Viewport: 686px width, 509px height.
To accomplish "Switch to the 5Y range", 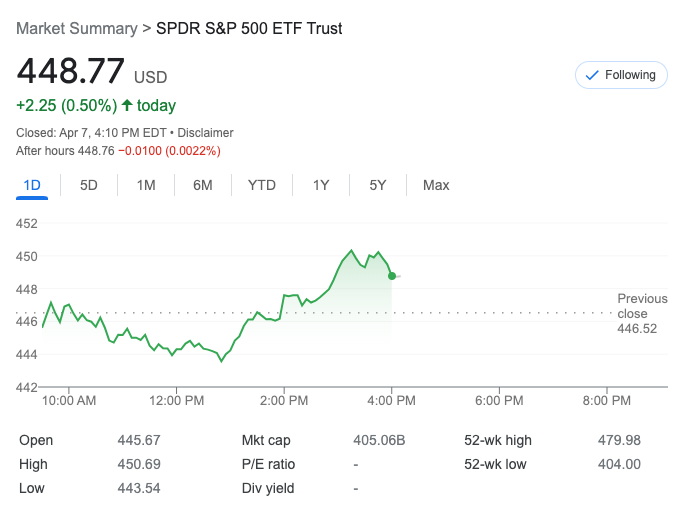I will tap(377, 185).
